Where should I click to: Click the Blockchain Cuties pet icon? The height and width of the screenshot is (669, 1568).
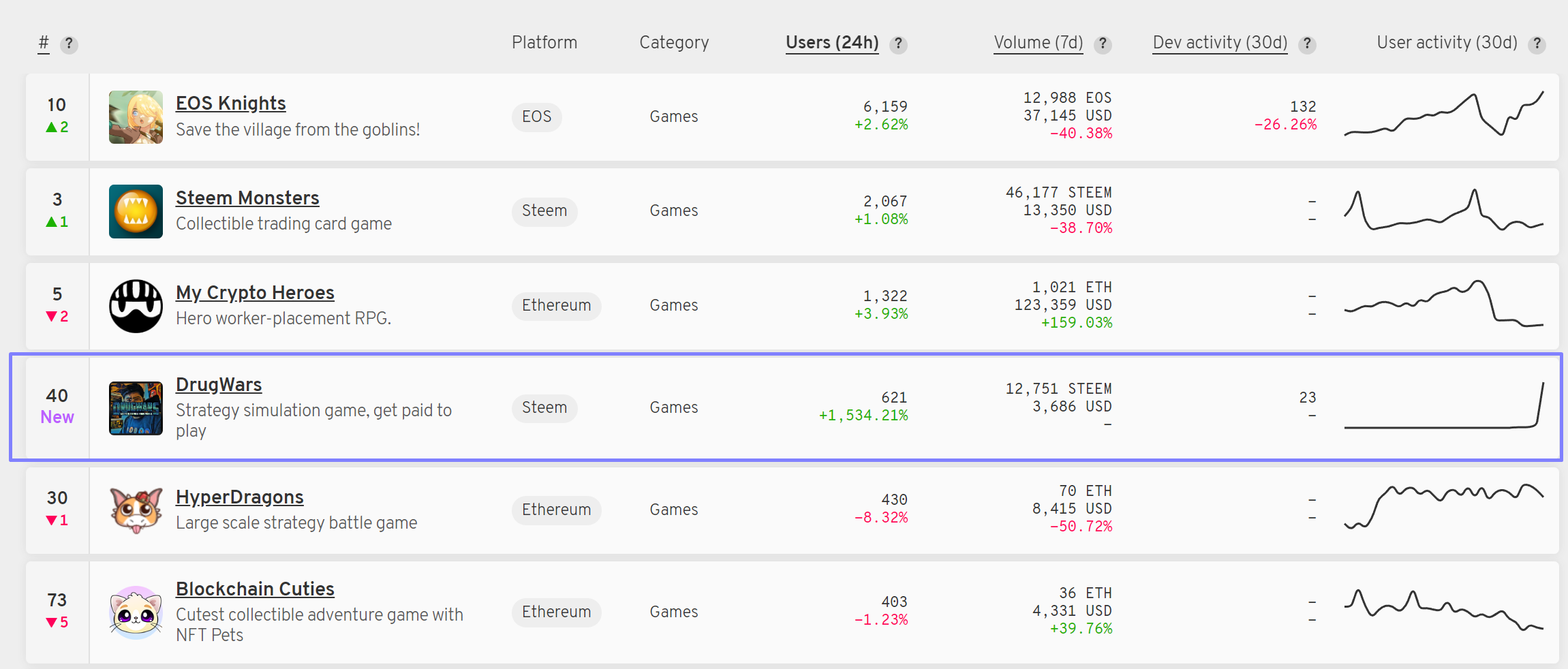pos(136,612)
